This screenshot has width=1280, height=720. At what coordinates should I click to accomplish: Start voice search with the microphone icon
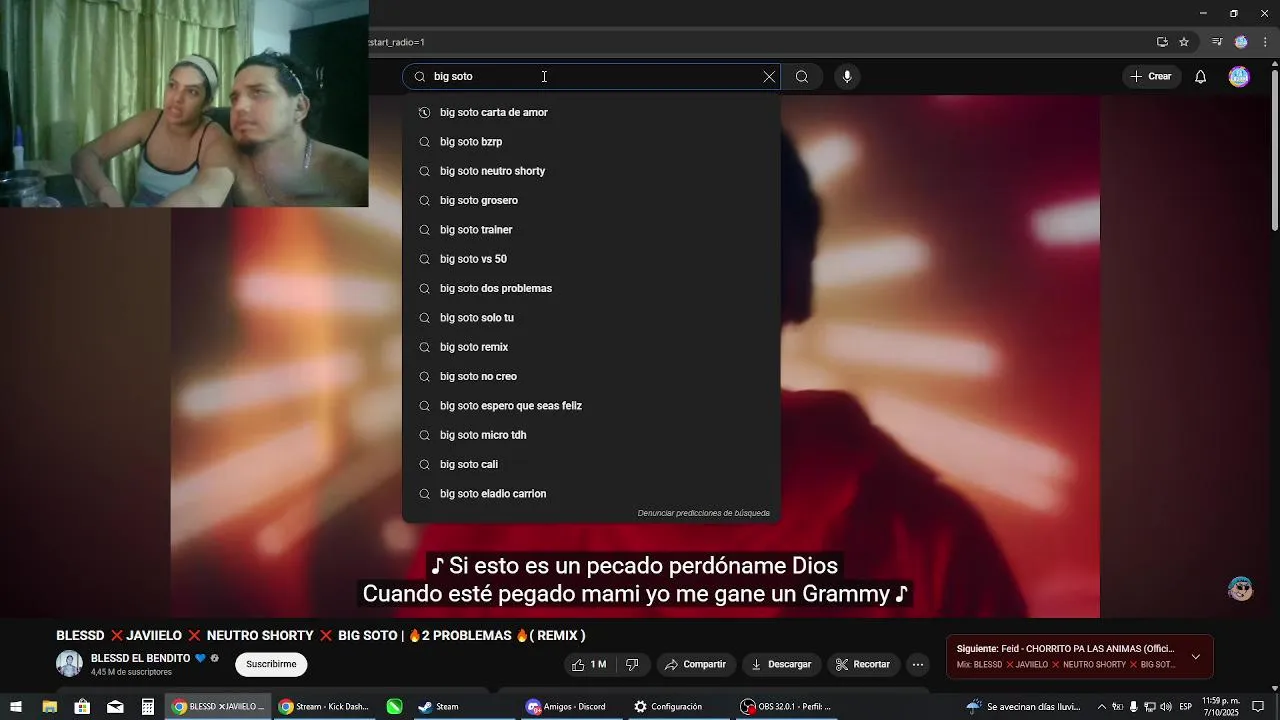click(847, 77)
